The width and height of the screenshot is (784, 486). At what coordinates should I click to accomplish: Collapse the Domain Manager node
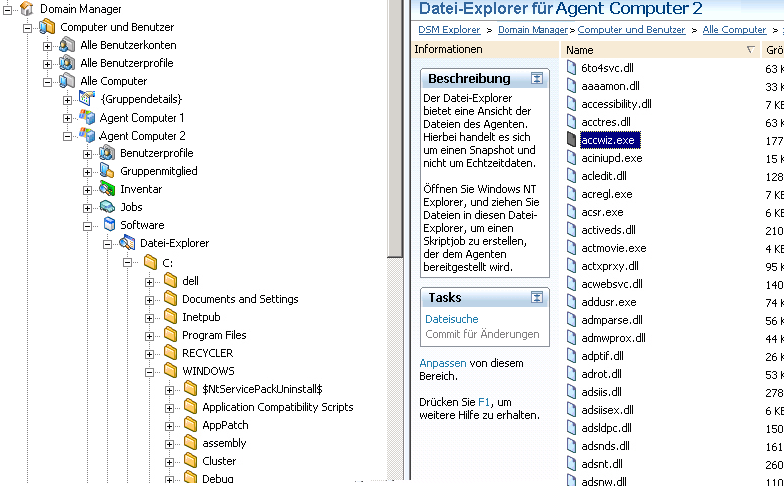8,9
